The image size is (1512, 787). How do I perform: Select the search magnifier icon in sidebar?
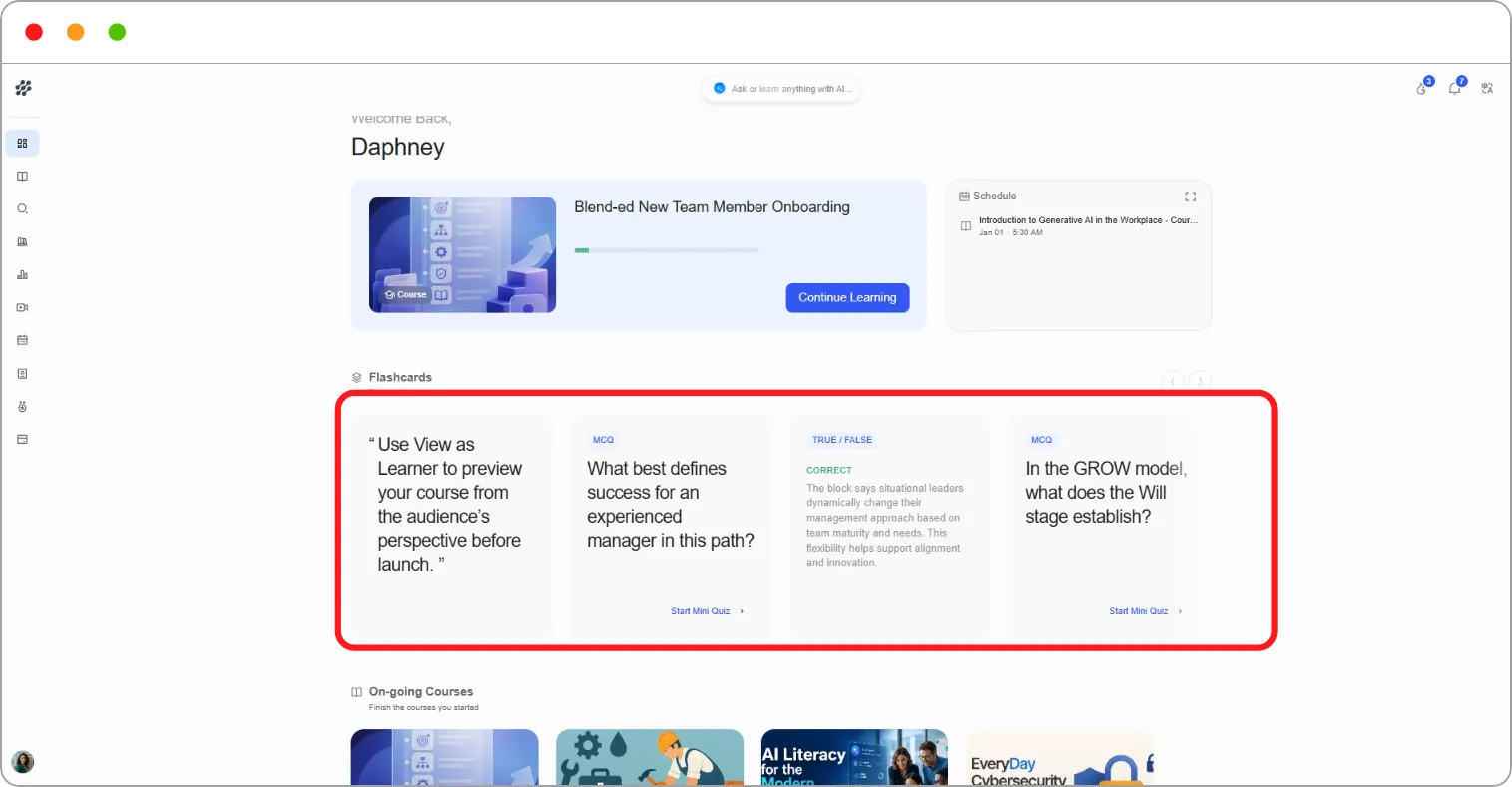point(22,209)
